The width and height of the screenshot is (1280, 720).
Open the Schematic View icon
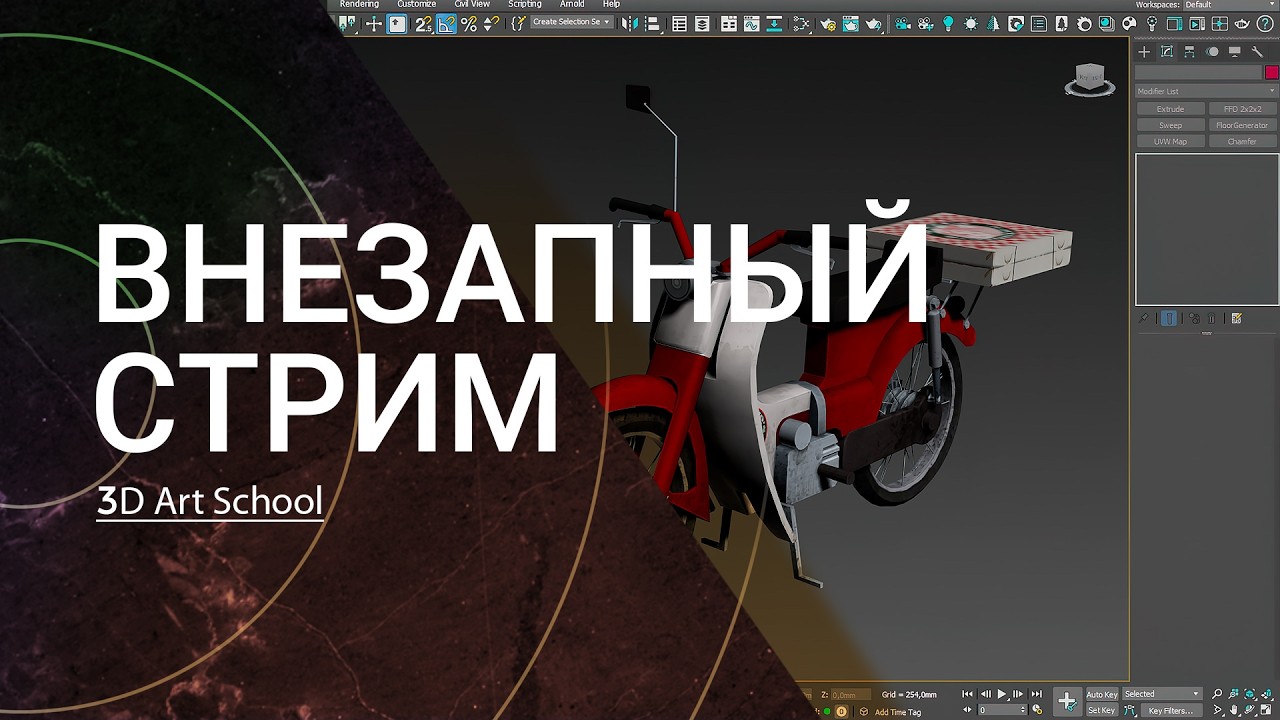[x=776, y=24]
